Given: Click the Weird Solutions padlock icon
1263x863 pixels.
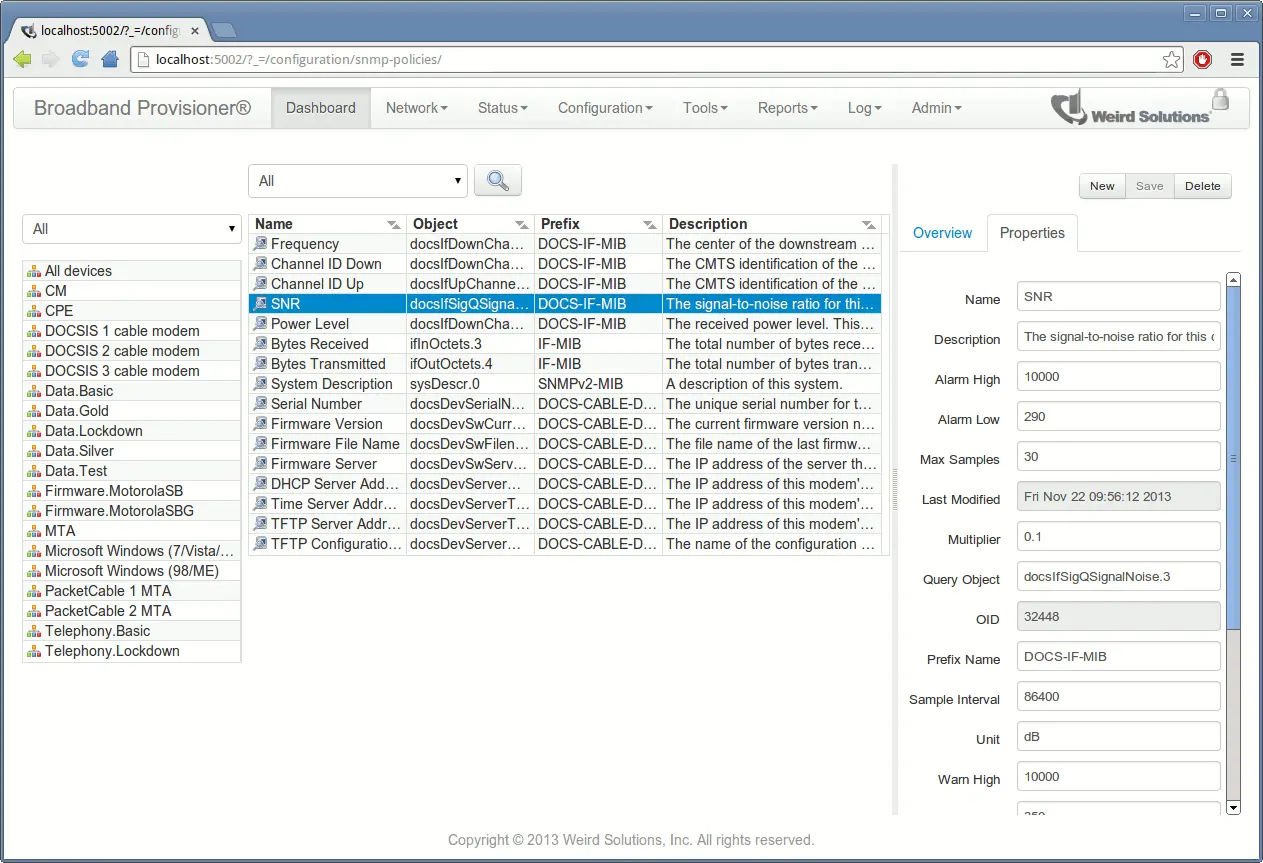Looking at the screenshot, I should coord(1219,100).
